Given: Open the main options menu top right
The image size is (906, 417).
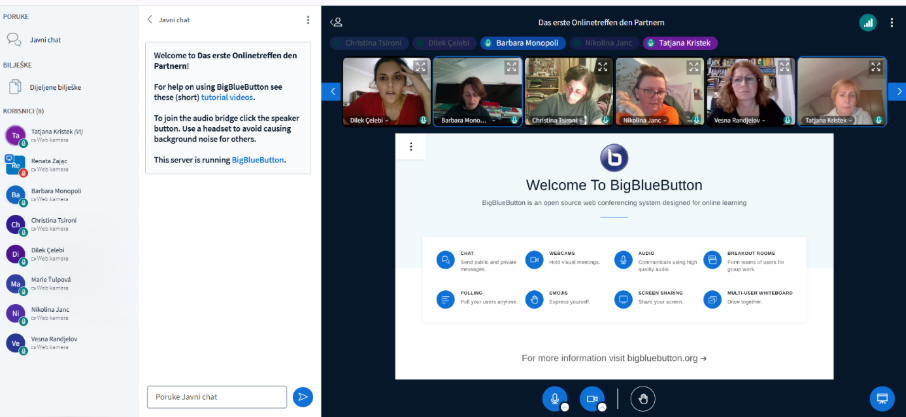Looking at the screenshot, I should [x=892, y=22].
